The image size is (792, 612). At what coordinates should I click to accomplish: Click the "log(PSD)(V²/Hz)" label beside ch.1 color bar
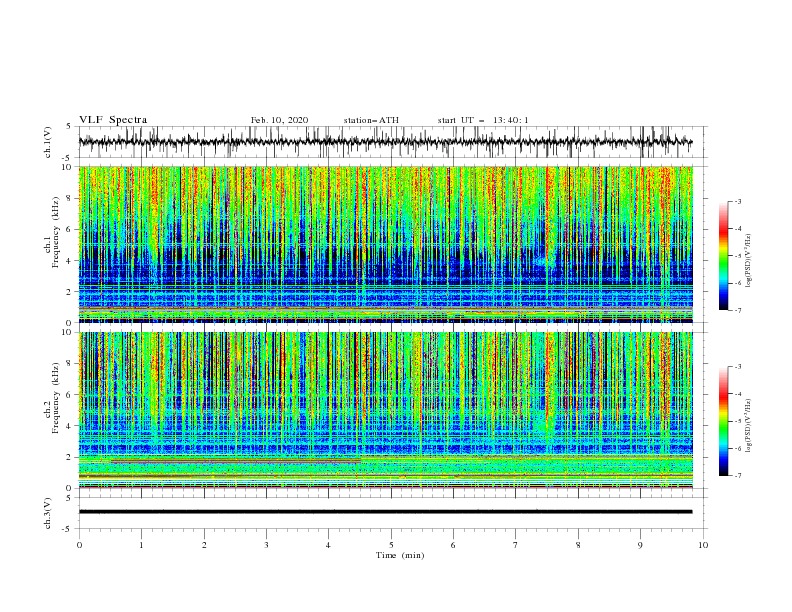(748, 261)
